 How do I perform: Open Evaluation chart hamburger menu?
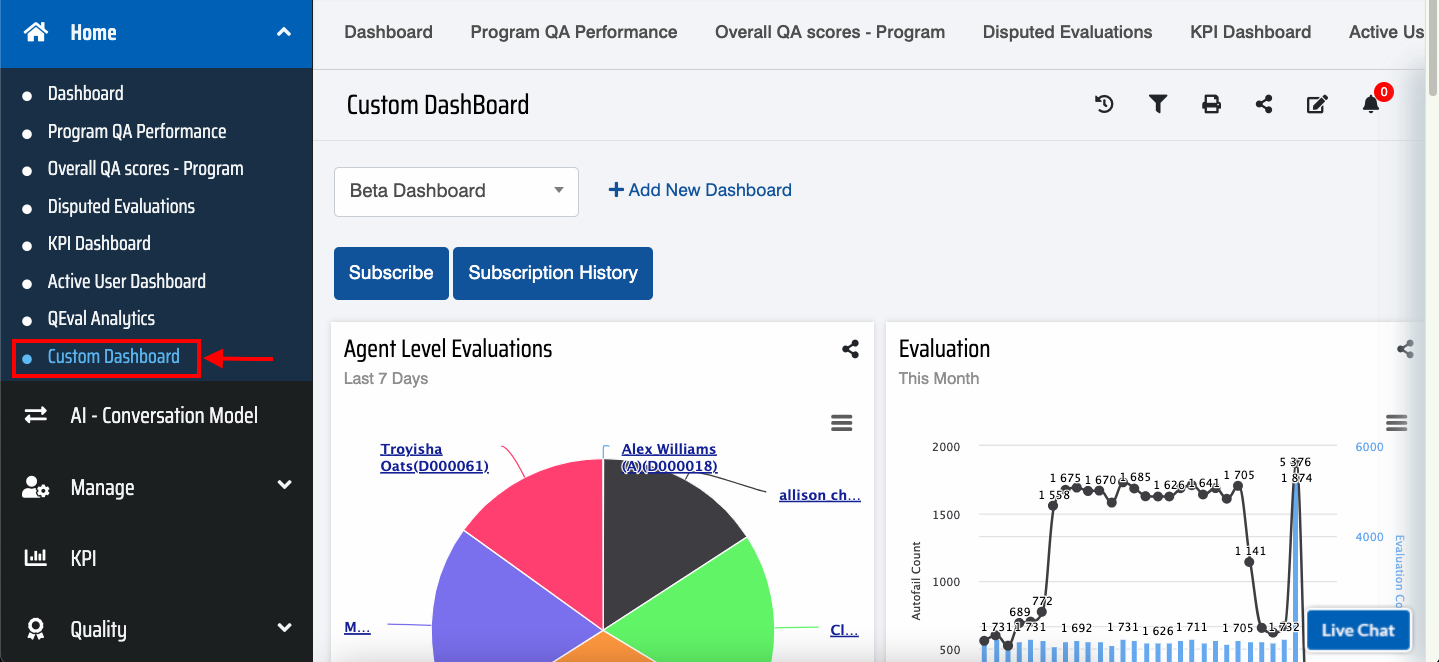pyautogui.click(x=1396, y=423)
